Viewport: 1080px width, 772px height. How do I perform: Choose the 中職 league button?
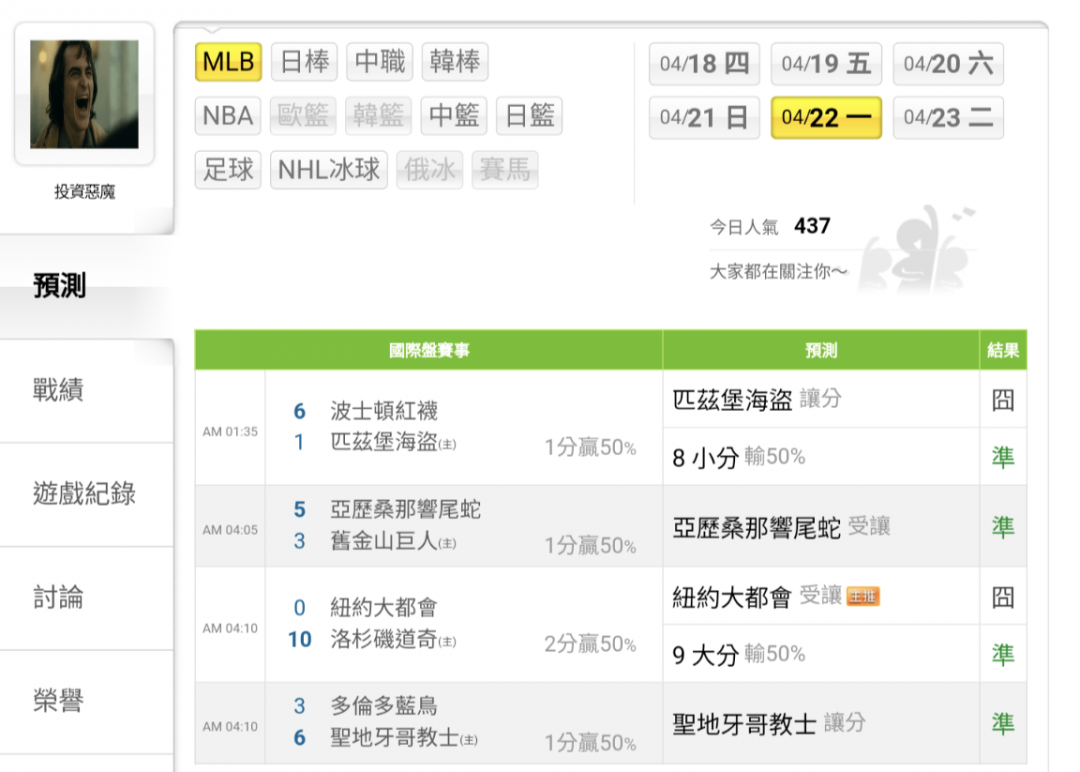pos(380,62)
